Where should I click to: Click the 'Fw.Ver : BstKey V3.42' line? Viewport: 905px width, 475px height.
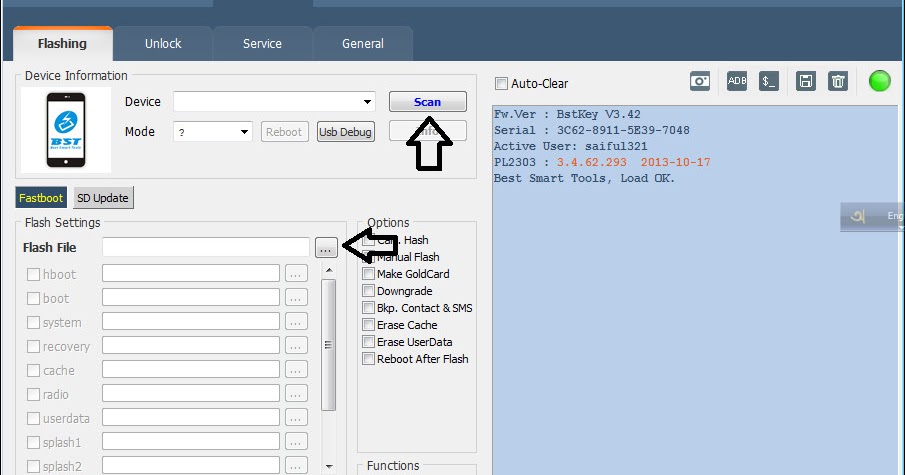[567, 114]
